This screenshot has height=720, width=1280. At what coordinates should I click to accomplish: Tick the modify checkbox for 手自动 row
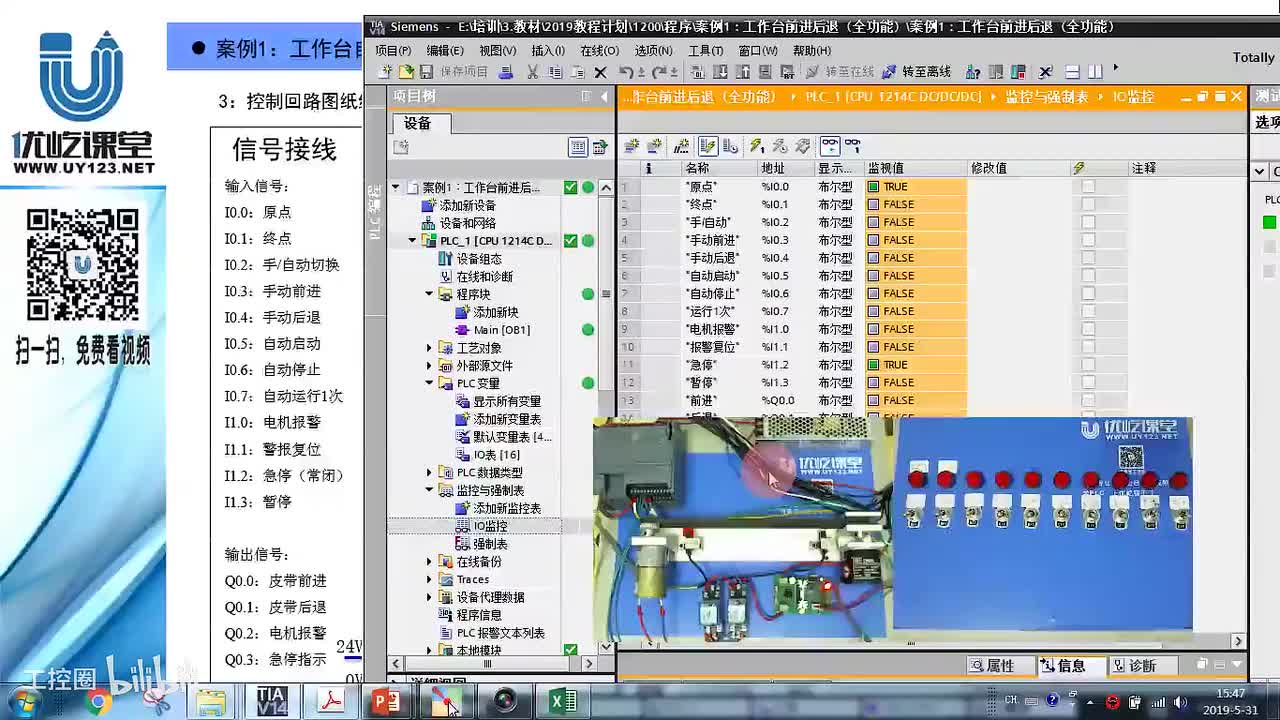[x=1088, y=222]
